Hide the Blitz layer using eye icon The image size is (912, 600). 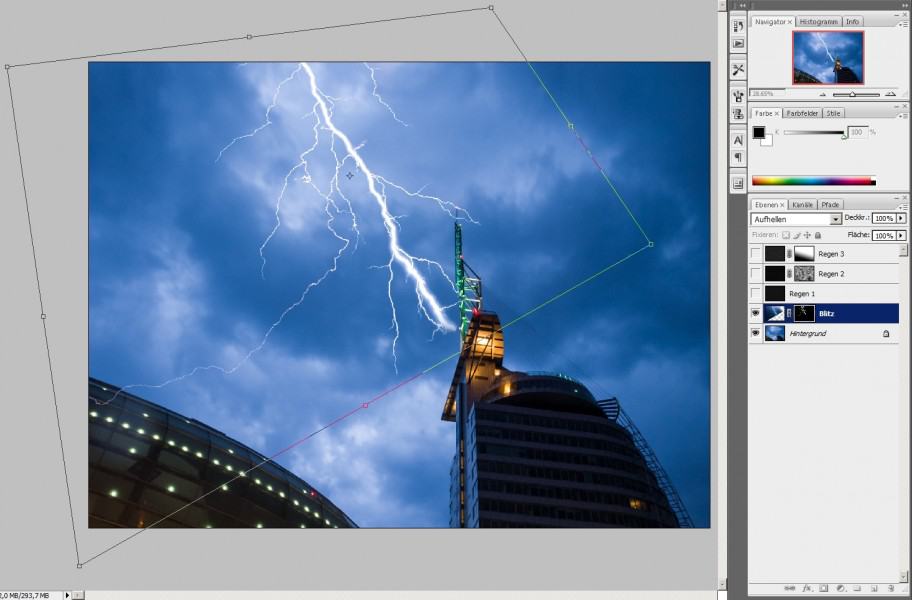(x=756, y=314)
